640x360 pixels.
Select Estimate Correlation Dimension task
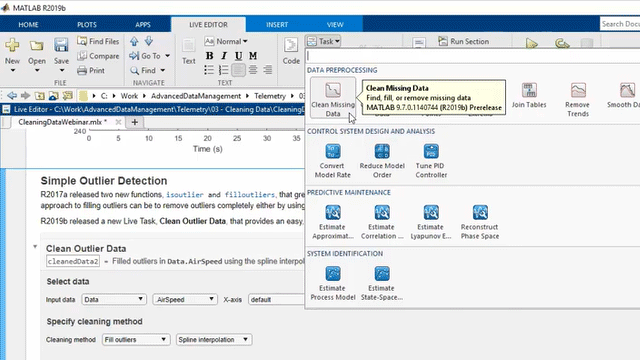pyautogui.click(x=382, y=222)
